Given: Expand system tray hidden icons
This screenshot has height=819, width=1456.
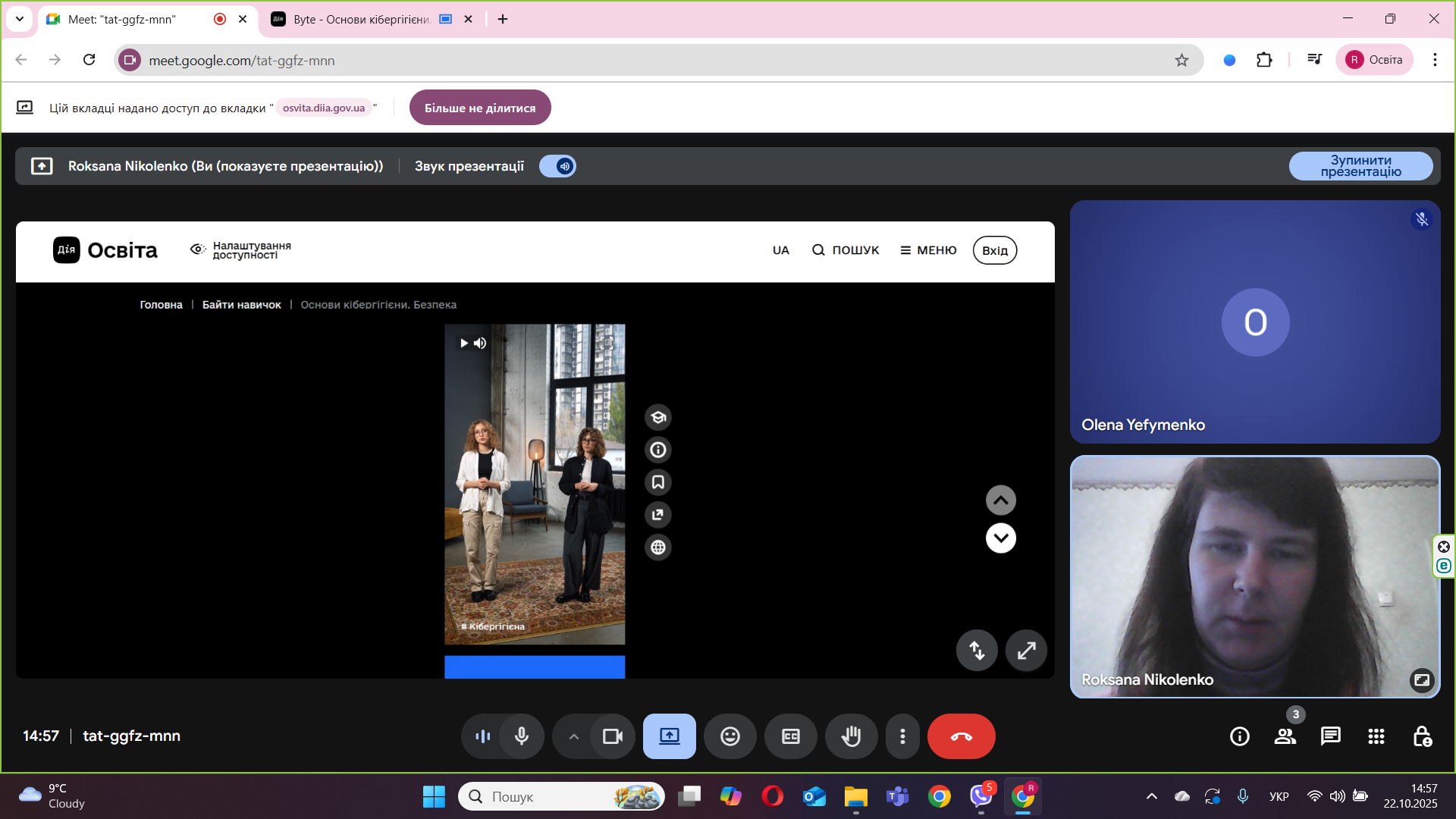Looking at the screenshot, I should click(x=1151, y=796).
